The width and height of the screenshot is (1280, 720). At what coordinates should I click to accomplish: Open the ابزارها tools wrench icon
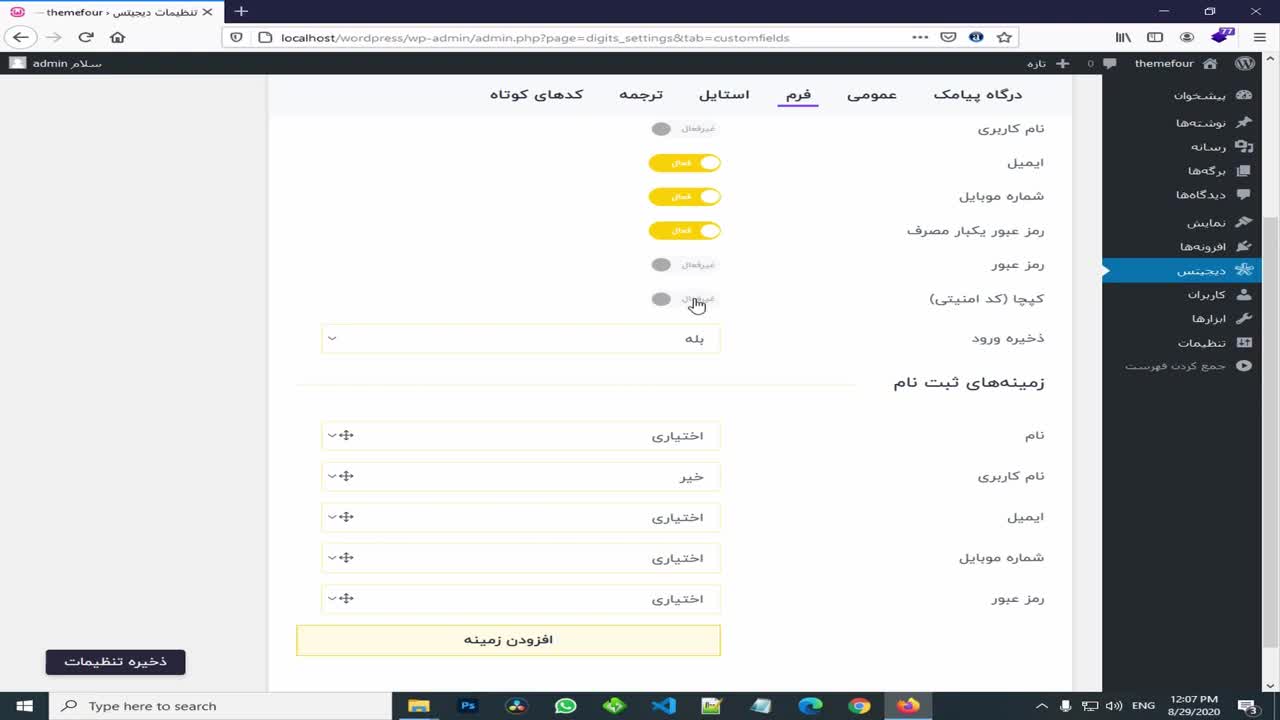[x=1244, y=318]
